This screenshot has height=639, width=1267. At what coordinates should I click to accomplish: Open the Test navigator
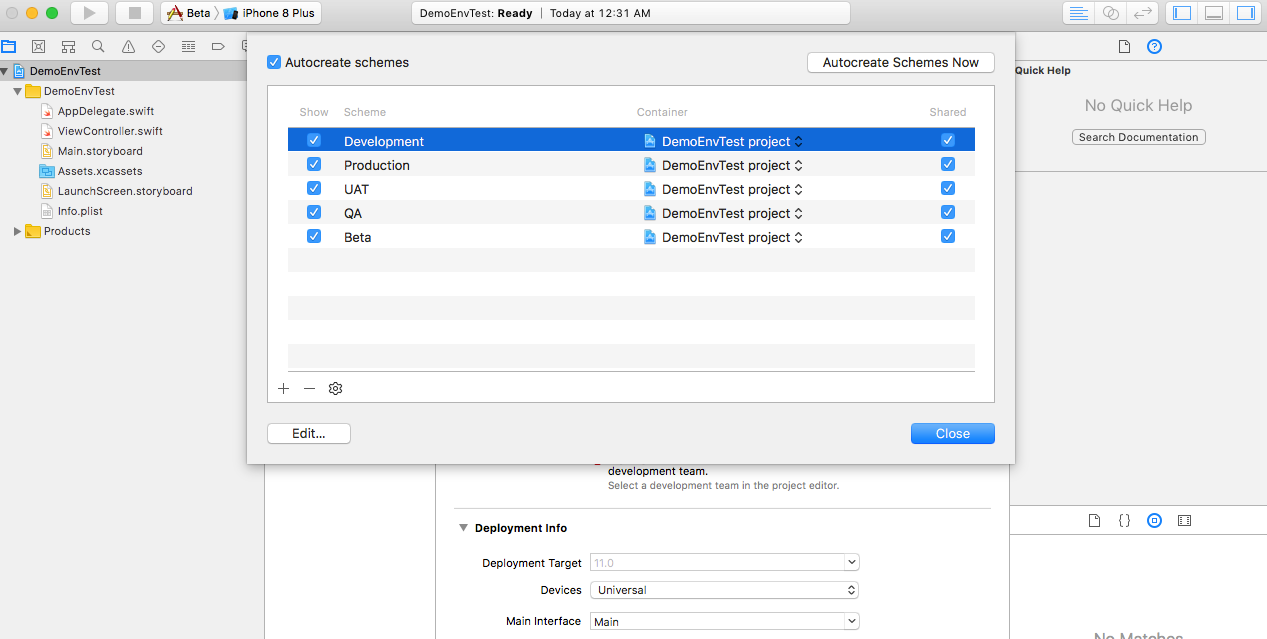pos(158,47)
